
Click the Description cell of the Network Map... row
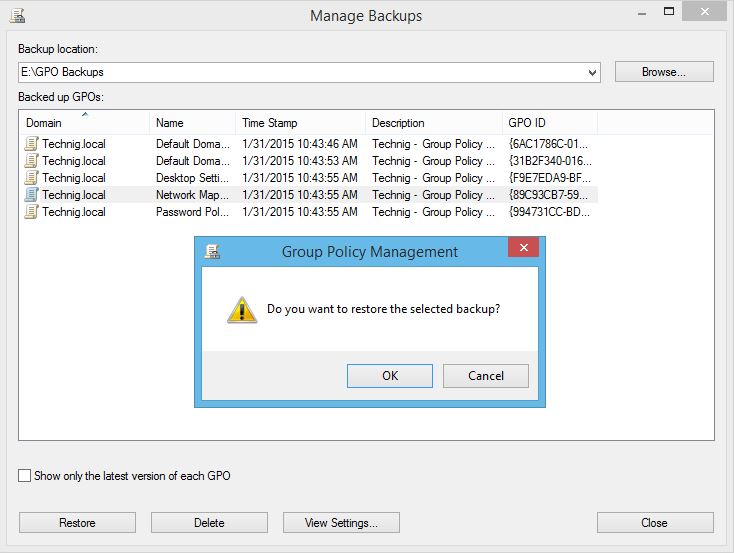[x=433, y=195]
